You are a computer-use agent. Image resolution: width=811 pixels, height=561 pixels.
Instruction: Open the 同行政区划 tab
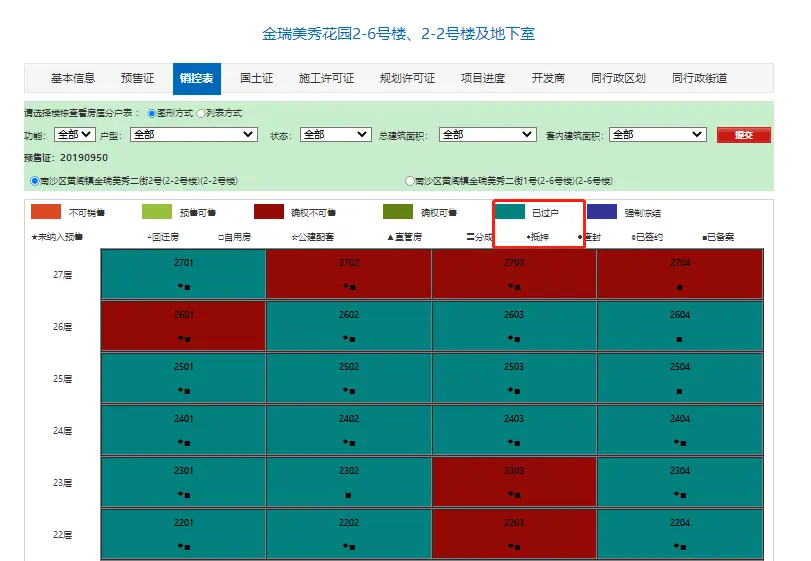tap(618, 78)
